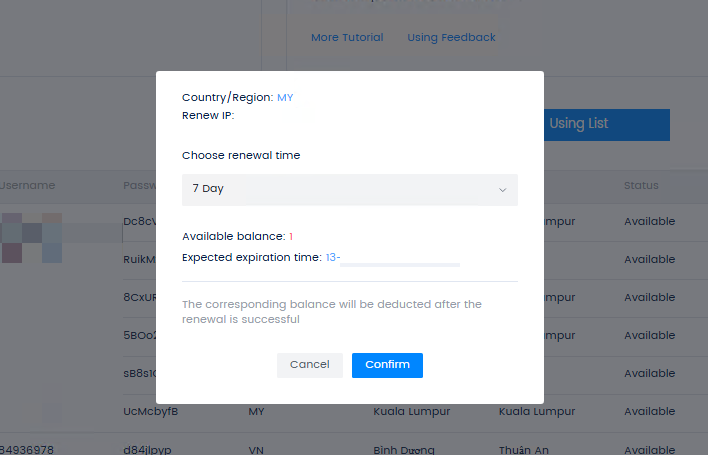Viewport: 708px width, 455px height.
Task: Click the Bình Dương table cell
Action: click(403, 450)
